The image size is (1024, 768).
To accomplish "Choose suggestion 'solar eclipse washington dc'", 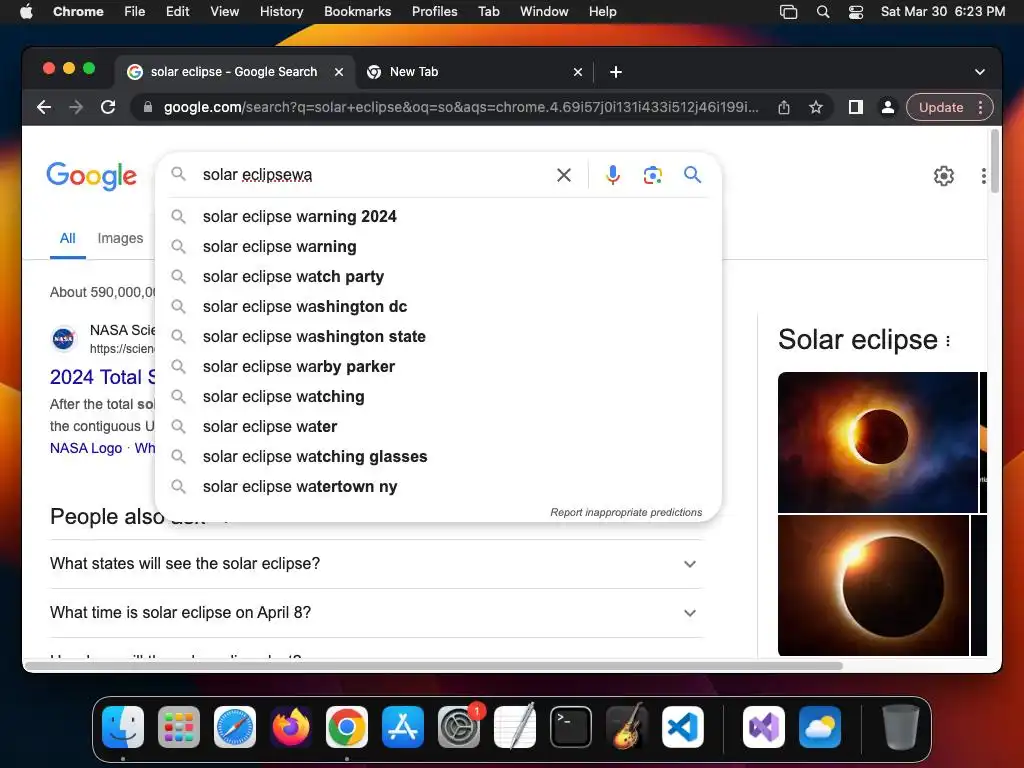I will (438, 307).
